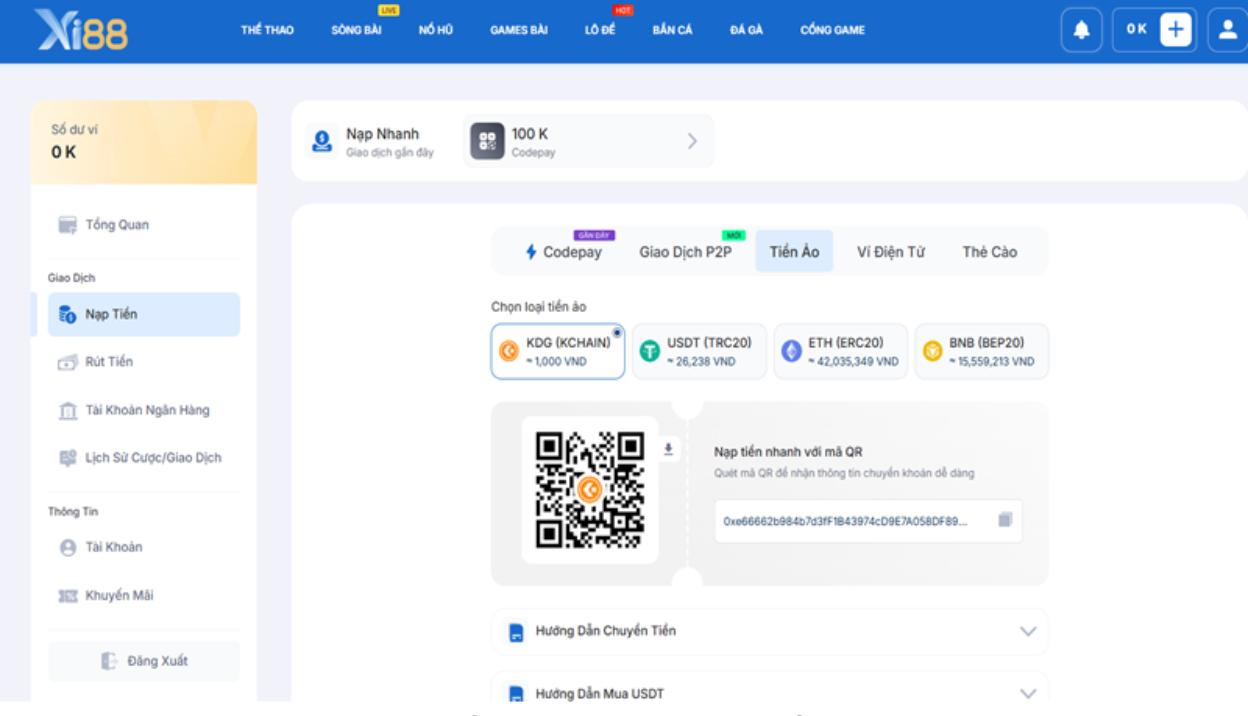Select BNB (BEP20) currency option
Image resolution: width=1248 pixels, height=716 pixels.
(982, 351)
